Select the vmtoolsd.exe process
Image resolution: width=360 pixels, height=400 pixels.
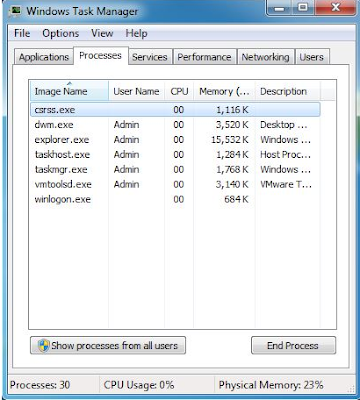tap(175, 184)
